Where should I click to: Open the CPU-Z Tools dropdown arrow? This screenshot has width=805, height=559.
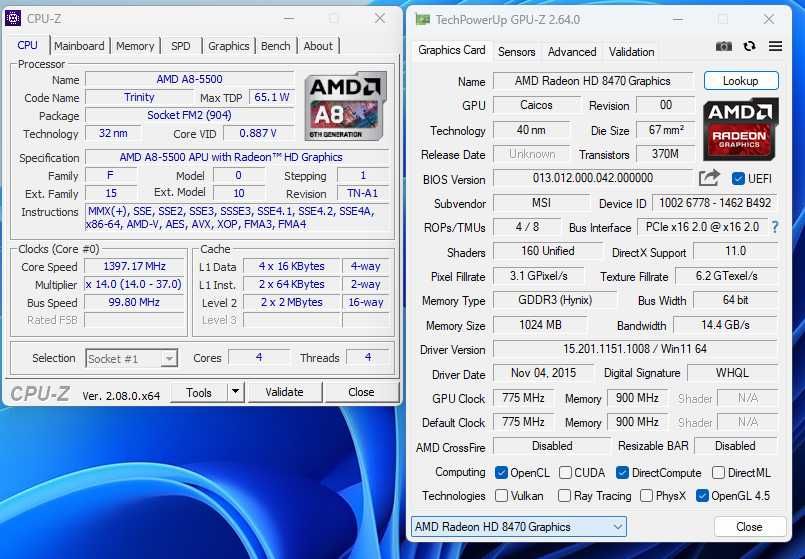(235, 392)
